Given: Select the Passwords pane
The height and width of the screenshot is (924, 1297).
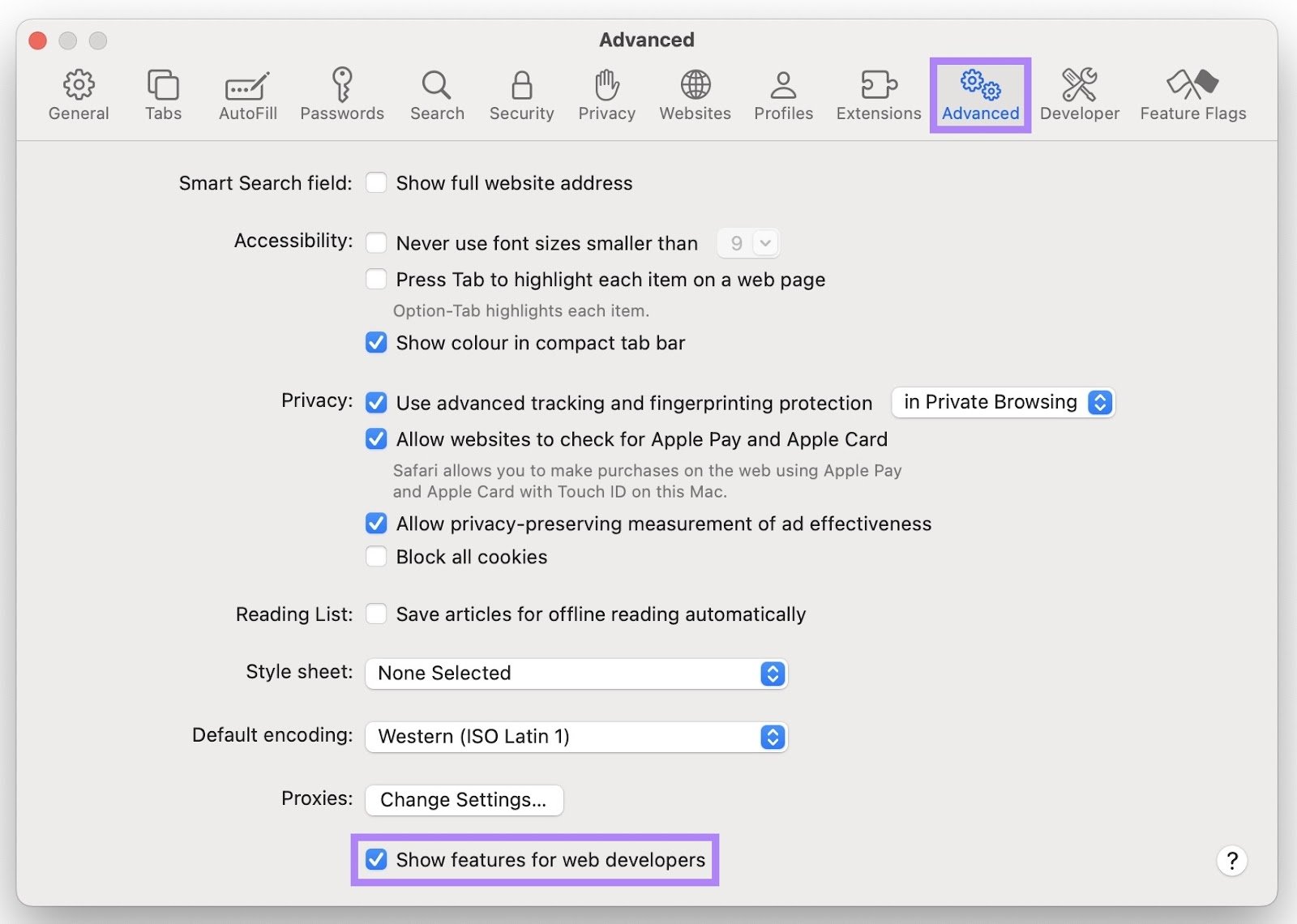Looking at the screenshot, I should coord(342,95).
